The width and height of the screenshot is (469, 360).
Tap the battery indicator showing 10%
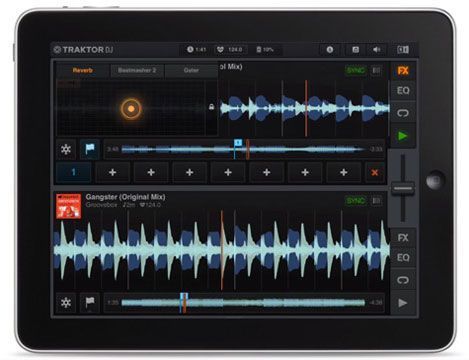tap(265, 50)
